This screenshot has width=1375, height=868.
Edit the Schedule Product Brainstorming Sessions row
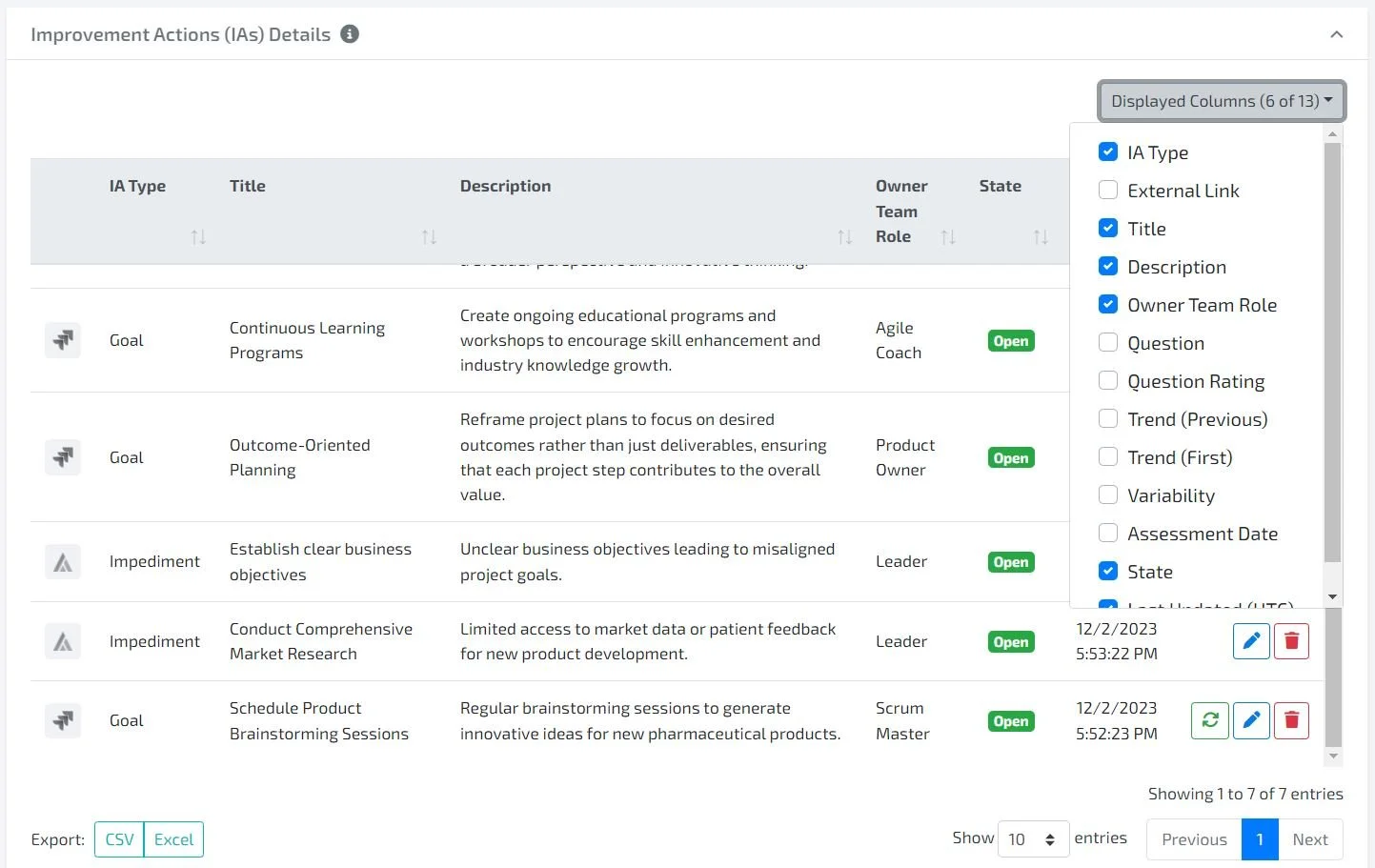click(x=1251, y=720)
